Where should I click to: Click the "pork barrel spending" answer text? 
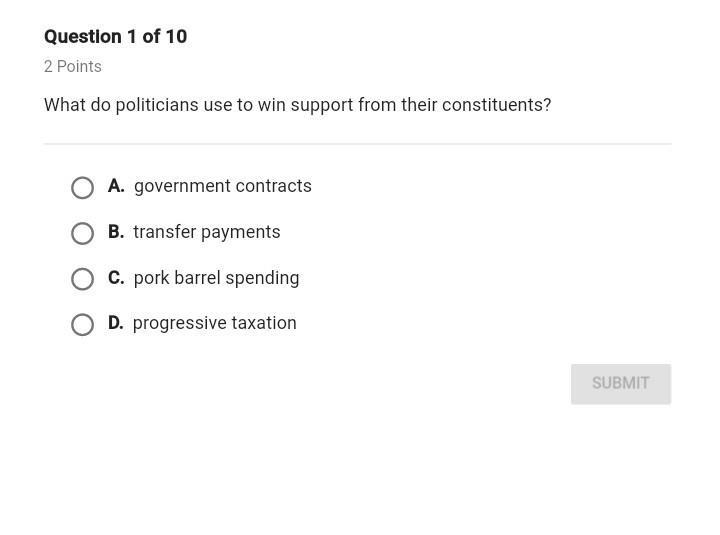[216, 278]
